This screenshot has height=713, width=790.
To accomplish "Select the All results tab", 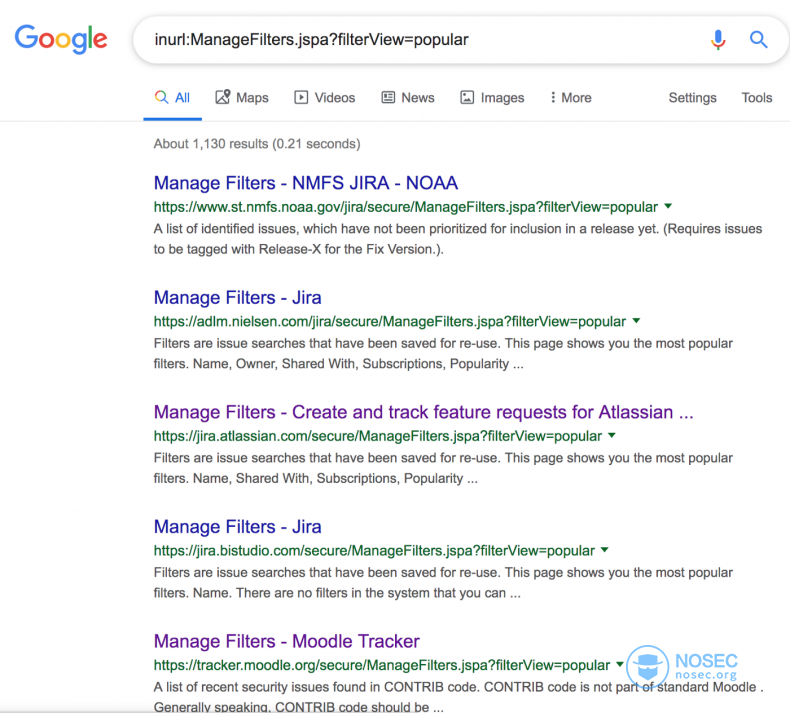I will tap(172, 98).
